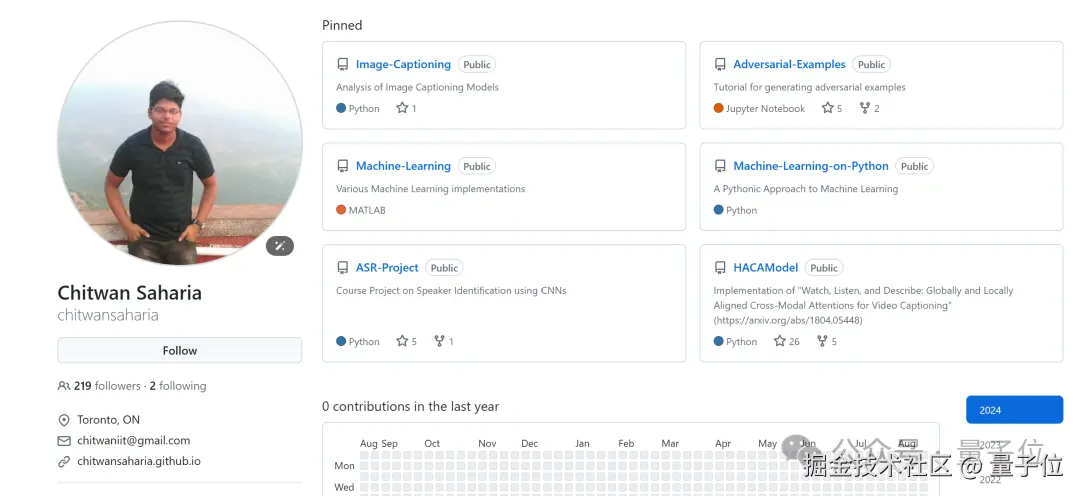Open the Machine-Learning-on-Python repository

coord(810,166)
